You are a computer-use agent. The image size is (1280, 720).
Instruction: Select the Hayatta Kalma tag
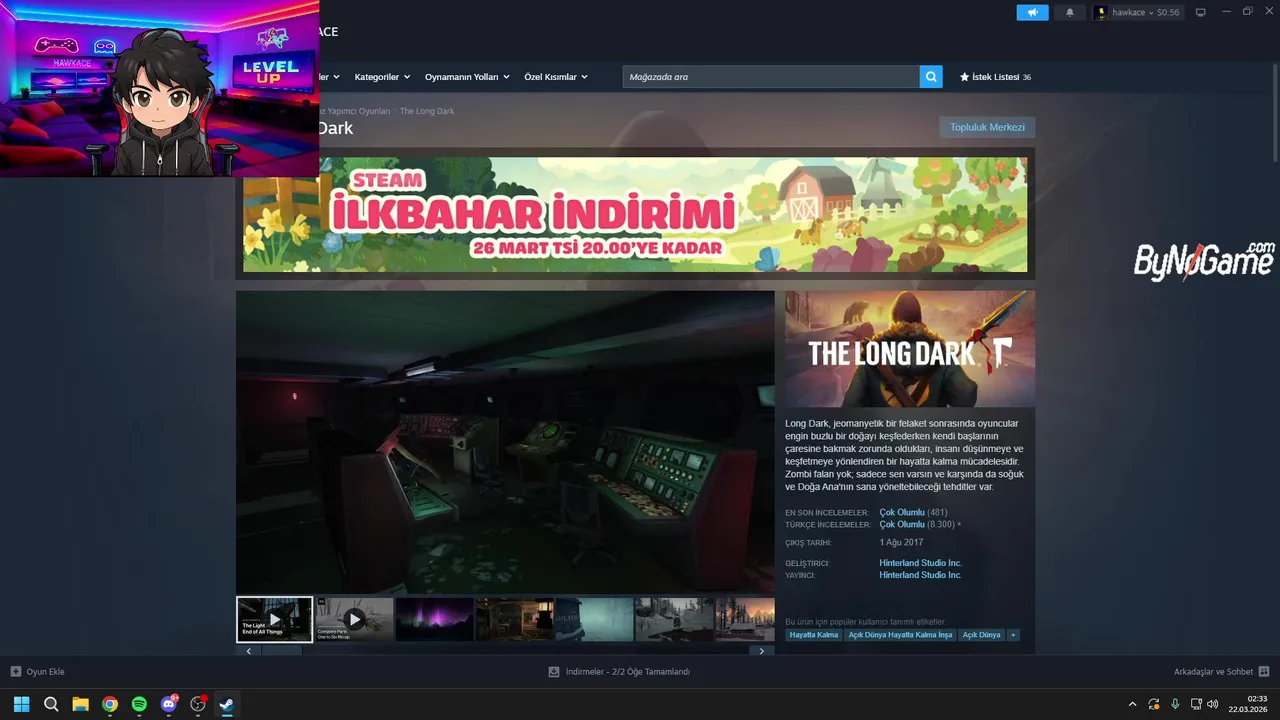tap(814, 635)
